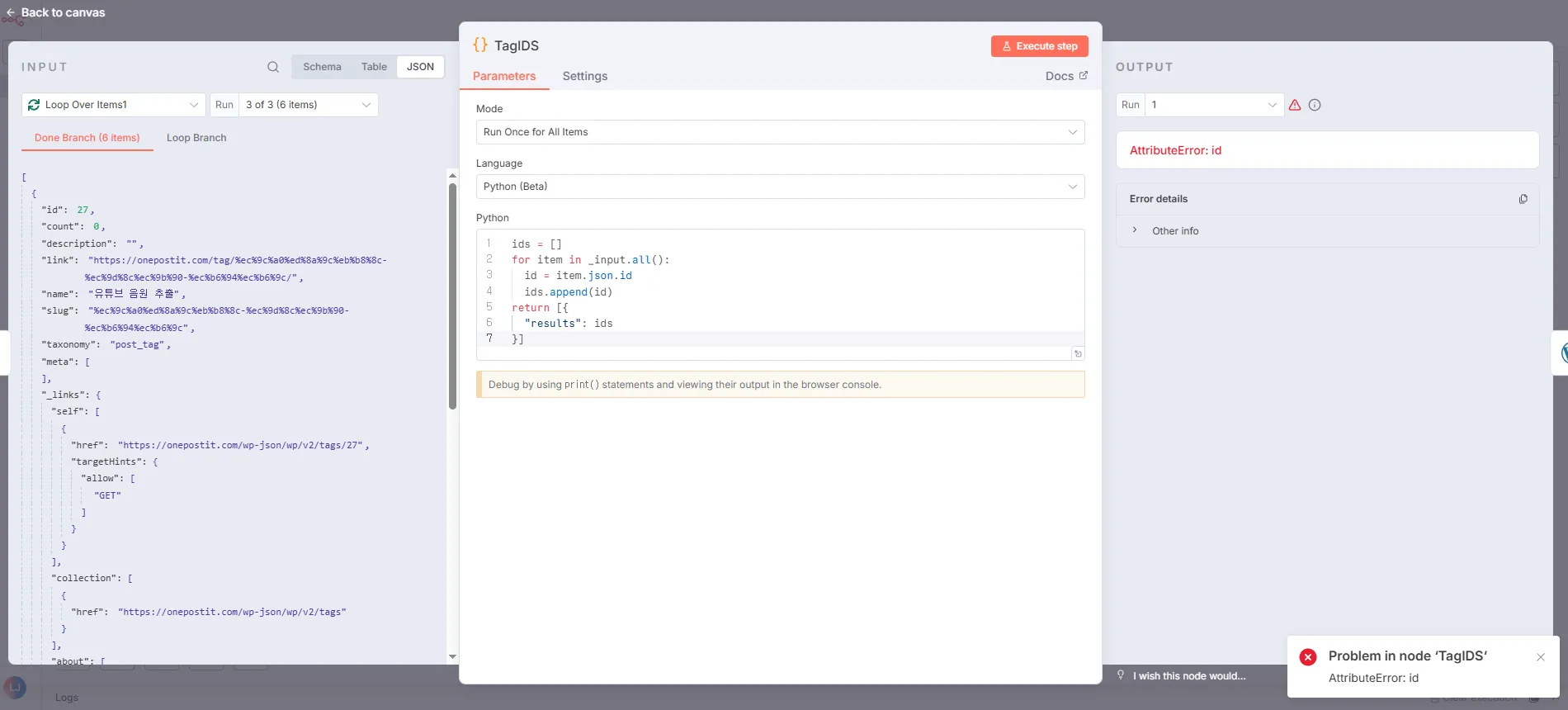The image size is (1568, 710).
Task: Open the input Run '3 of 3 (6 items)' dropdown
Action: tap(308, 105)
